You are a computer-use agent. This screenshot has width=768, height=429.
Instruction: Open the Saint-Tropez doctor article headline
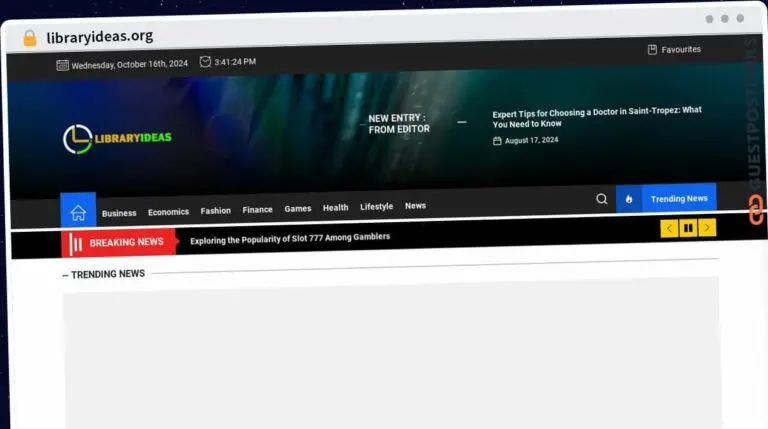coord(597,117)
